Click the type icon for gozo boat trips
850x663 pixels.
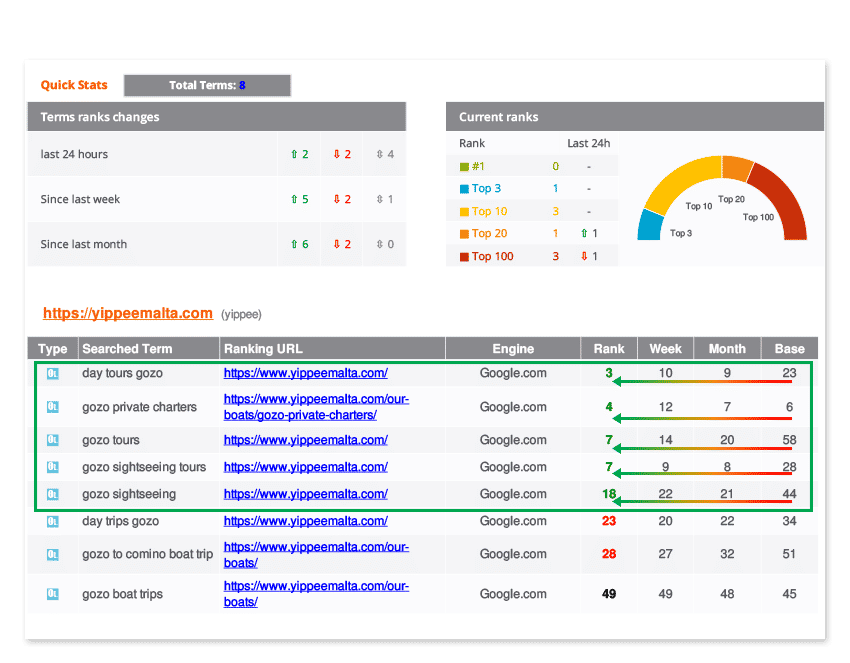(53, 594)
